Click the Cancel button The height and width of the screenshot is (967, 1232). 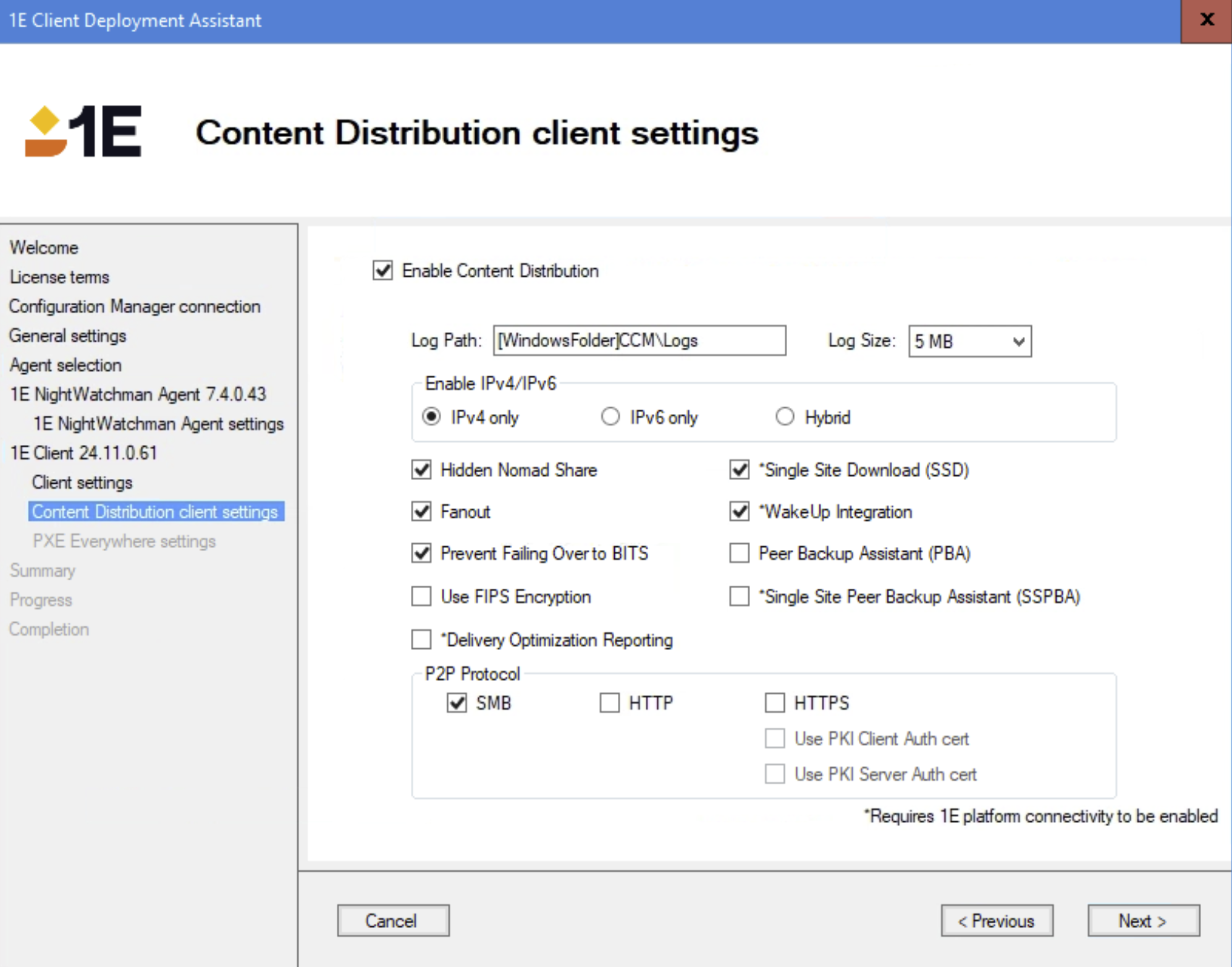tap(393, 921)
